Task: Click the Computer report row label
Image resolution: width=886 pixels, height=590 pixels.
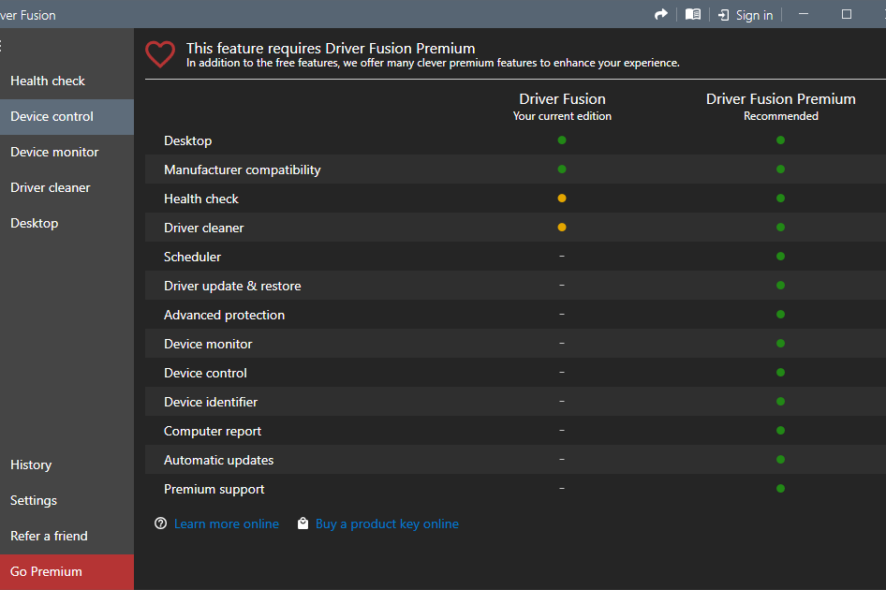Action: tap(212, 431)
